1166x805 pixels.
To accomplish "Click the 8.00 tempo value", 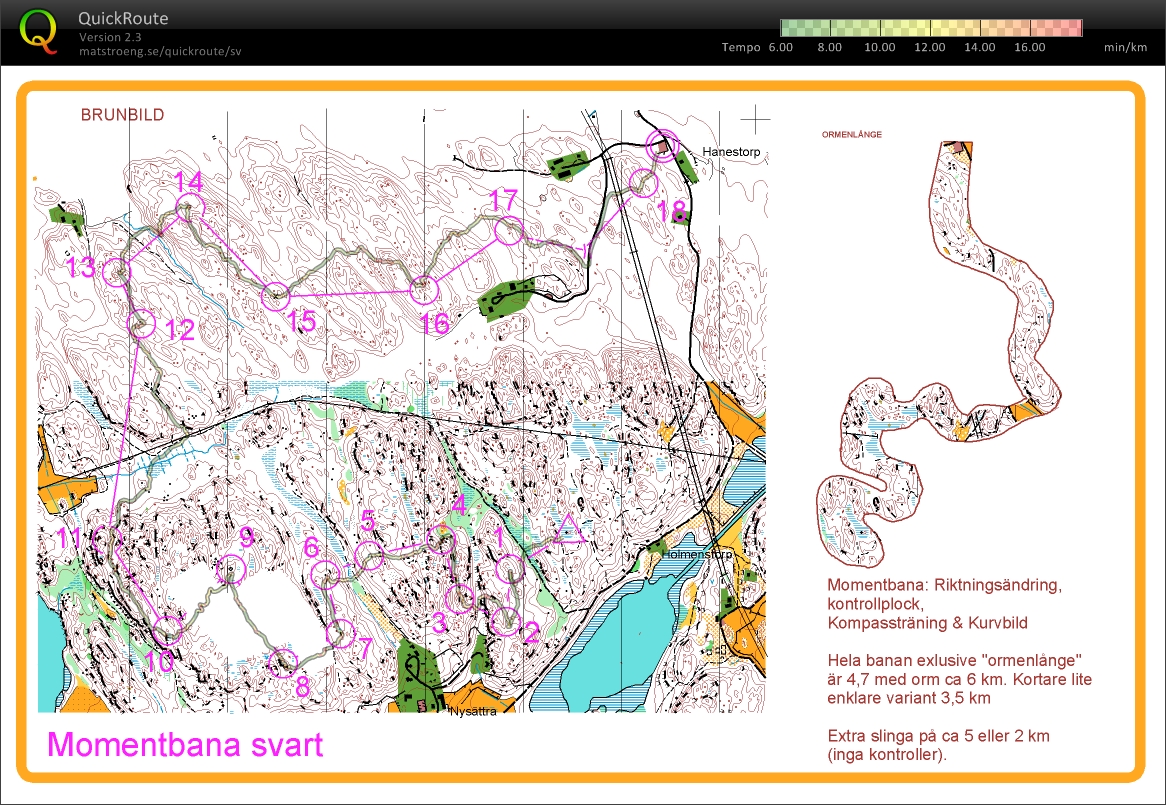I will click(x=830, y=47).
